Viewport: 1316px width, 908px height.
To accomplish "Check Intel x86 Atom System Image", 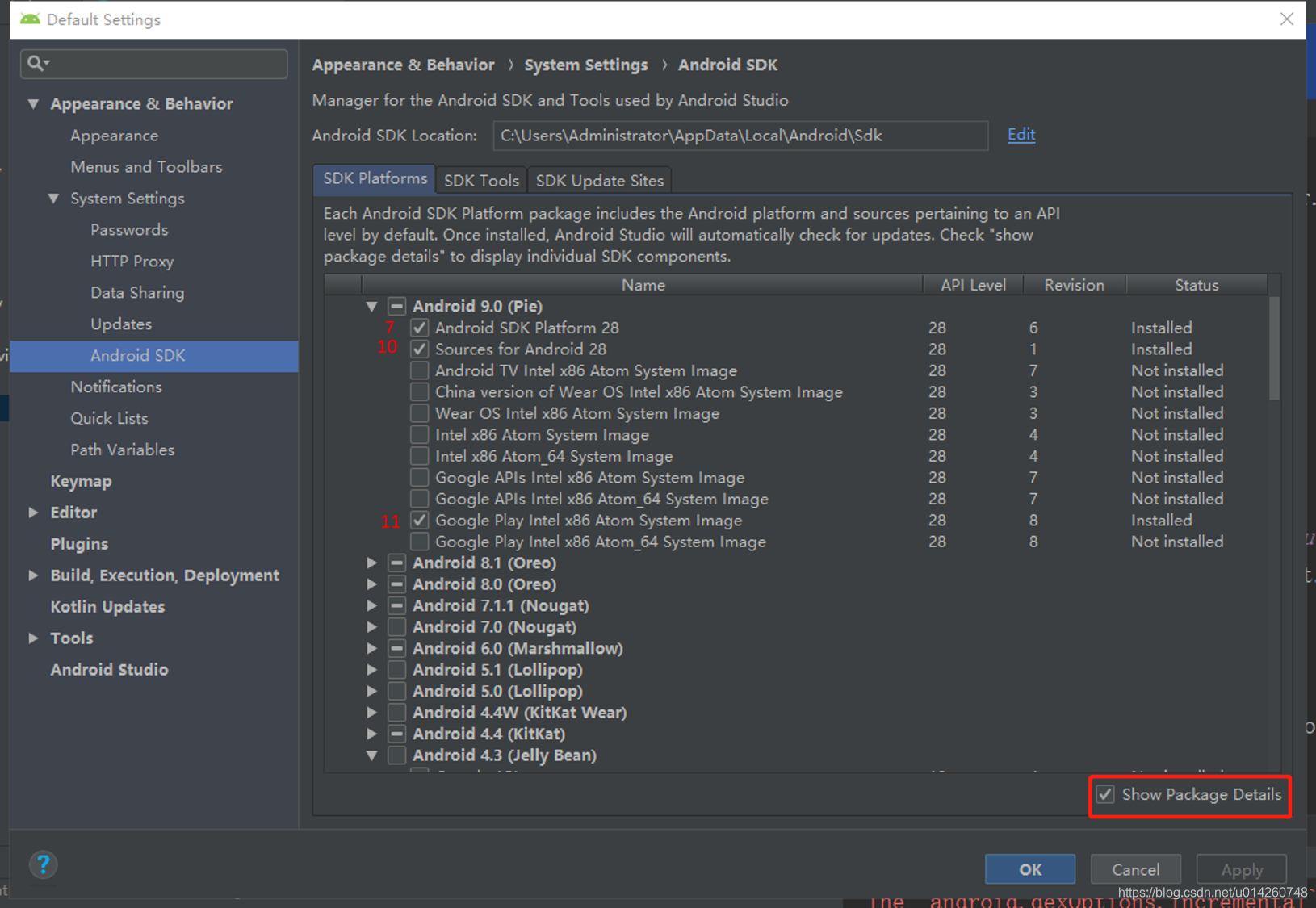I will pyautogui.click(x=419, y=435).
